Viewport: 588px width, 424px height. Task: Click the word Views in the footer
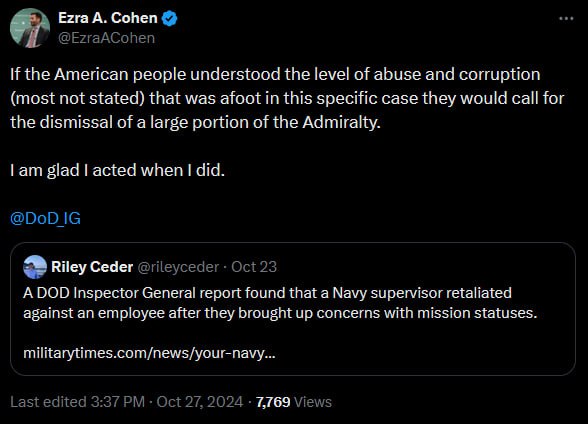(x=313, y=402)
